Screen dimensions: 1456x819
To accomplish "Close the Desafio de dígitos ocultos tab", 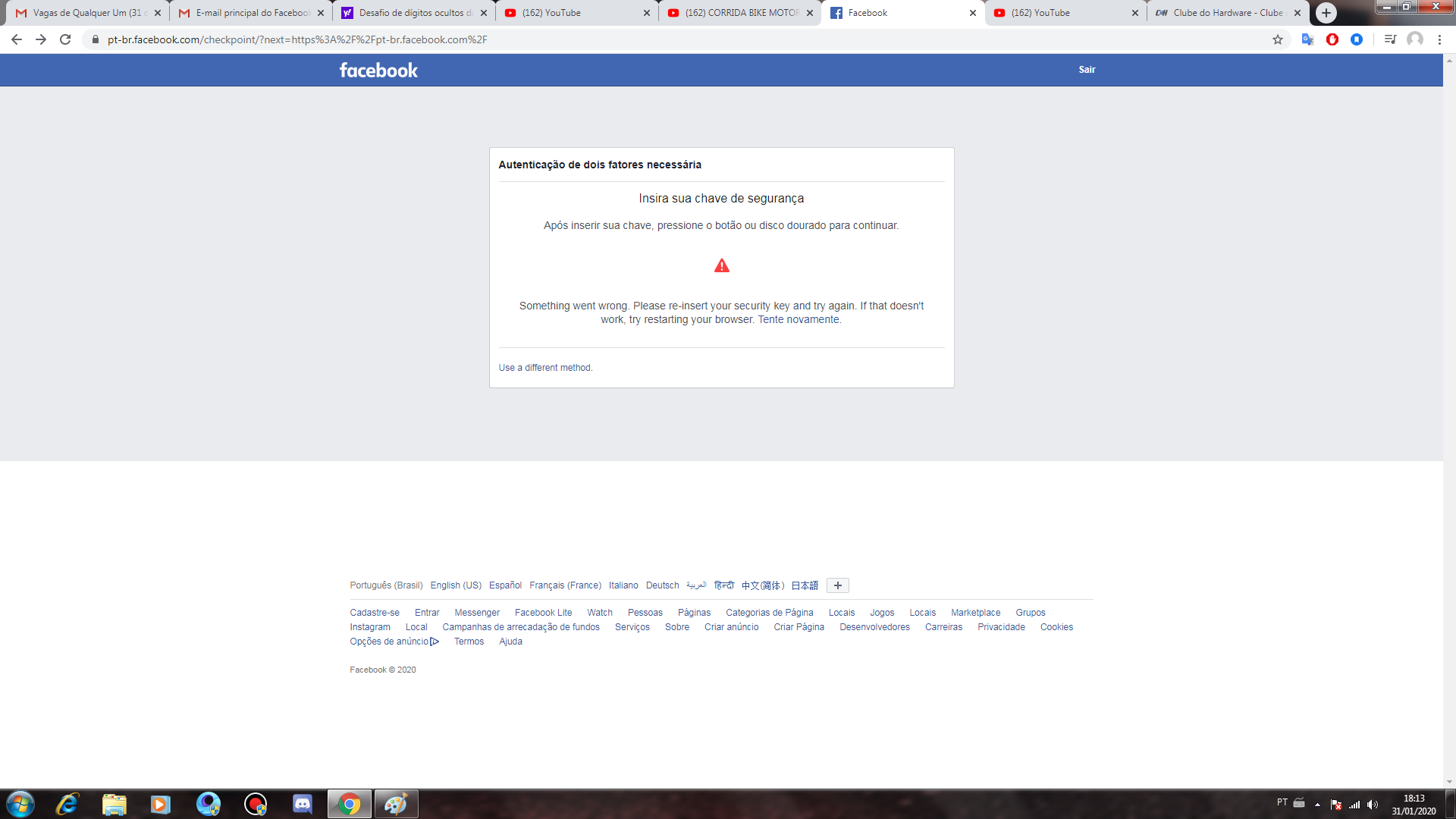I will [484, 13].
